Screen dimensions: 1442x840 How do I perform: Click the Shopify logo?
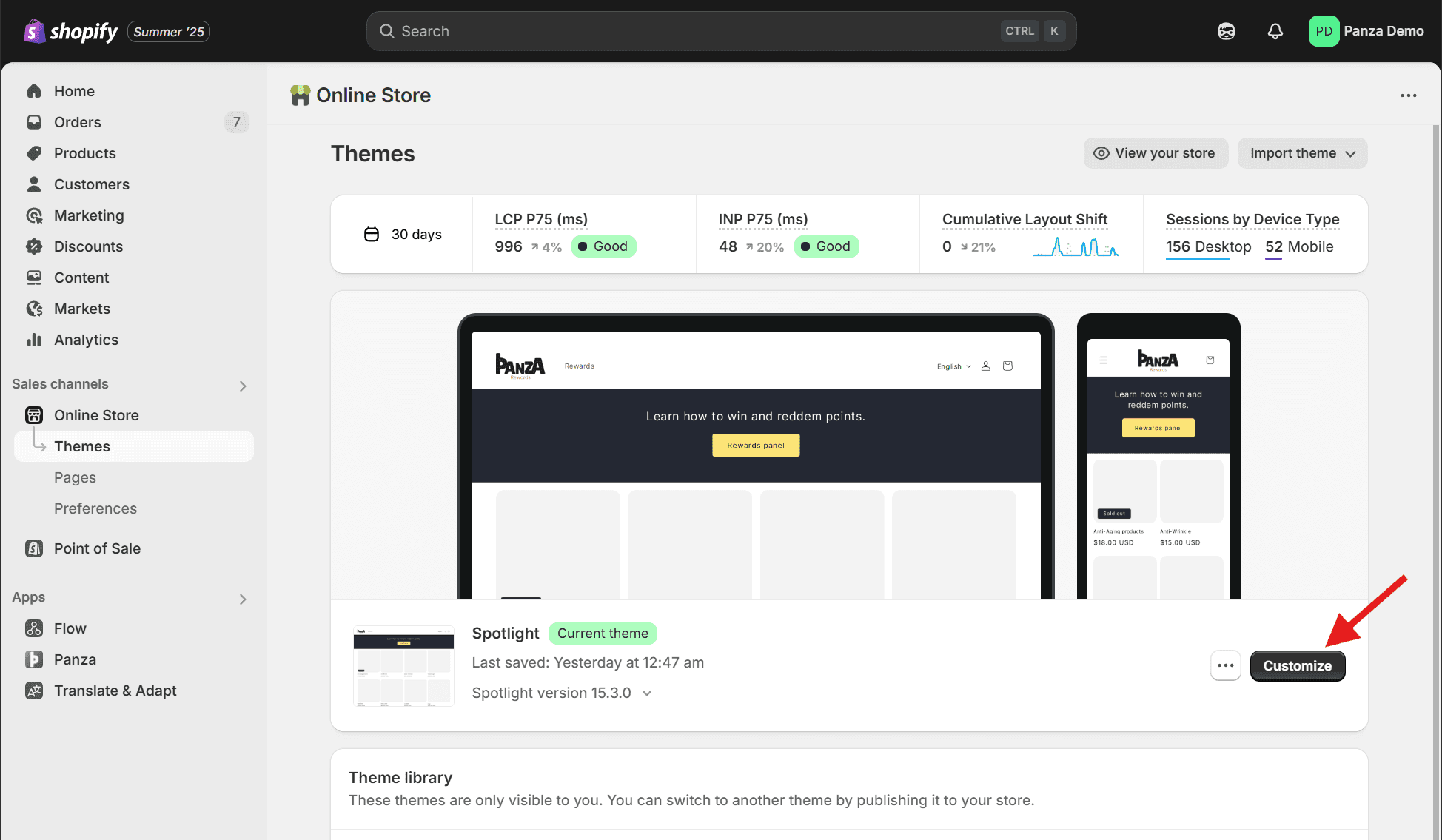70,31
